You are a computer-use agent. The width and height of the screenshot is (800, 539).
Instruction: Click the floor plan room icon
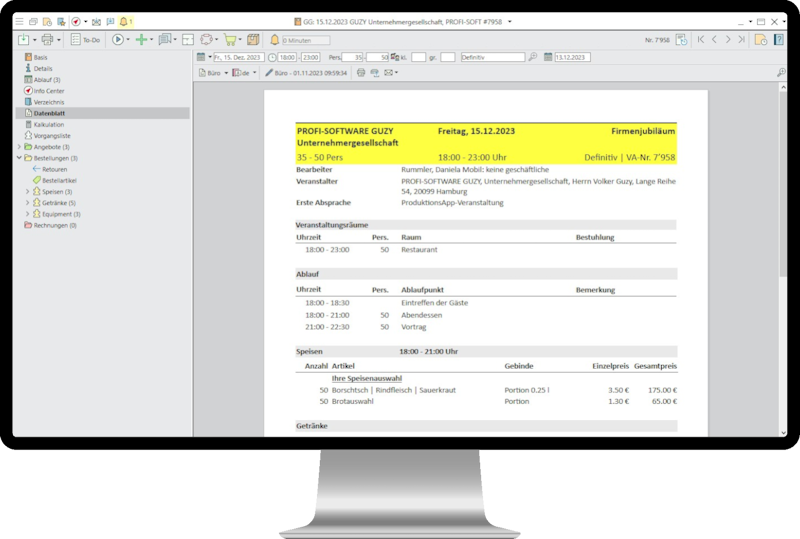(188, 39)
